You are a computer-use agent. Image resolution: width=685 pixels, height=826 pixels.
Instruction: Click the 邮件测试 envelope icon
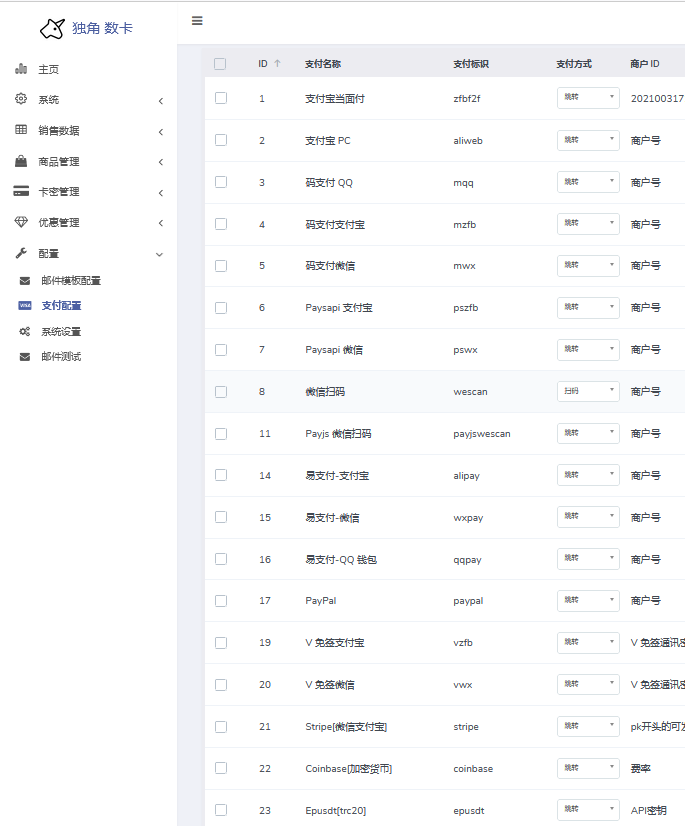point(25,357)
